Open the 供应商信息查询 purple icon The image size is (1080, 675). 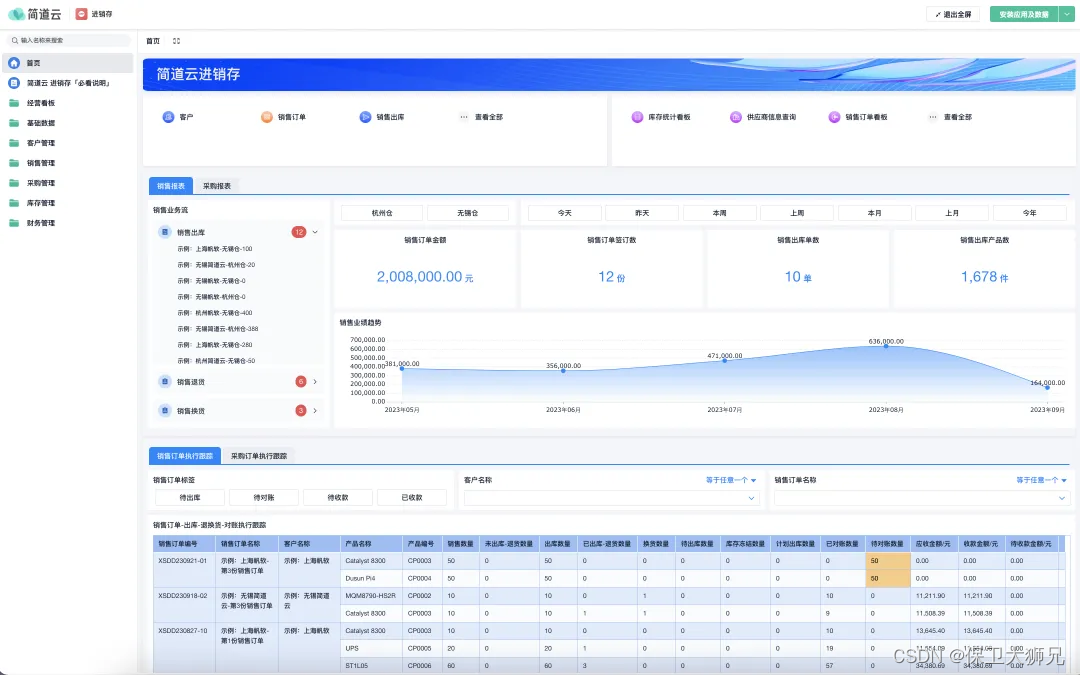pos(736,117)
